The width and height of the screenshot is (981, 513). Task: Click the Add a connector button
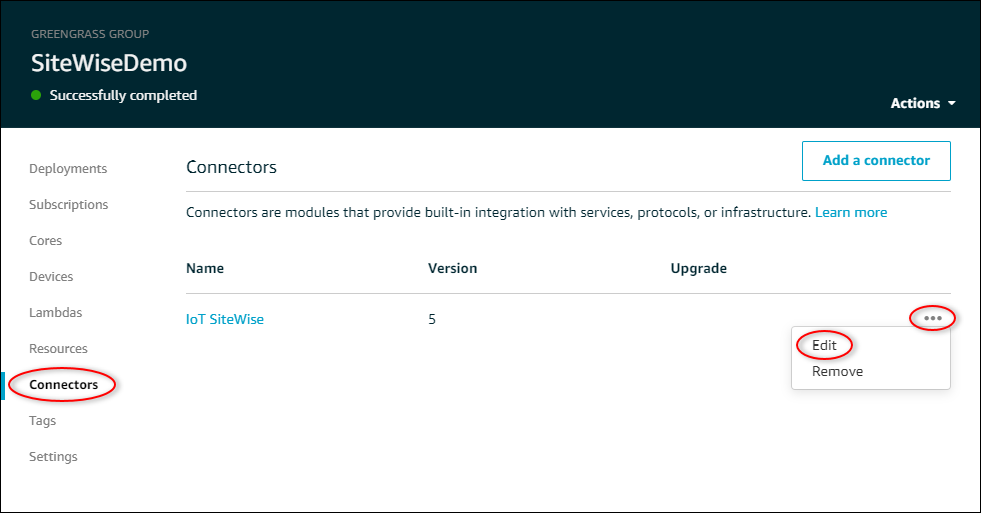[x=875, y=161]
